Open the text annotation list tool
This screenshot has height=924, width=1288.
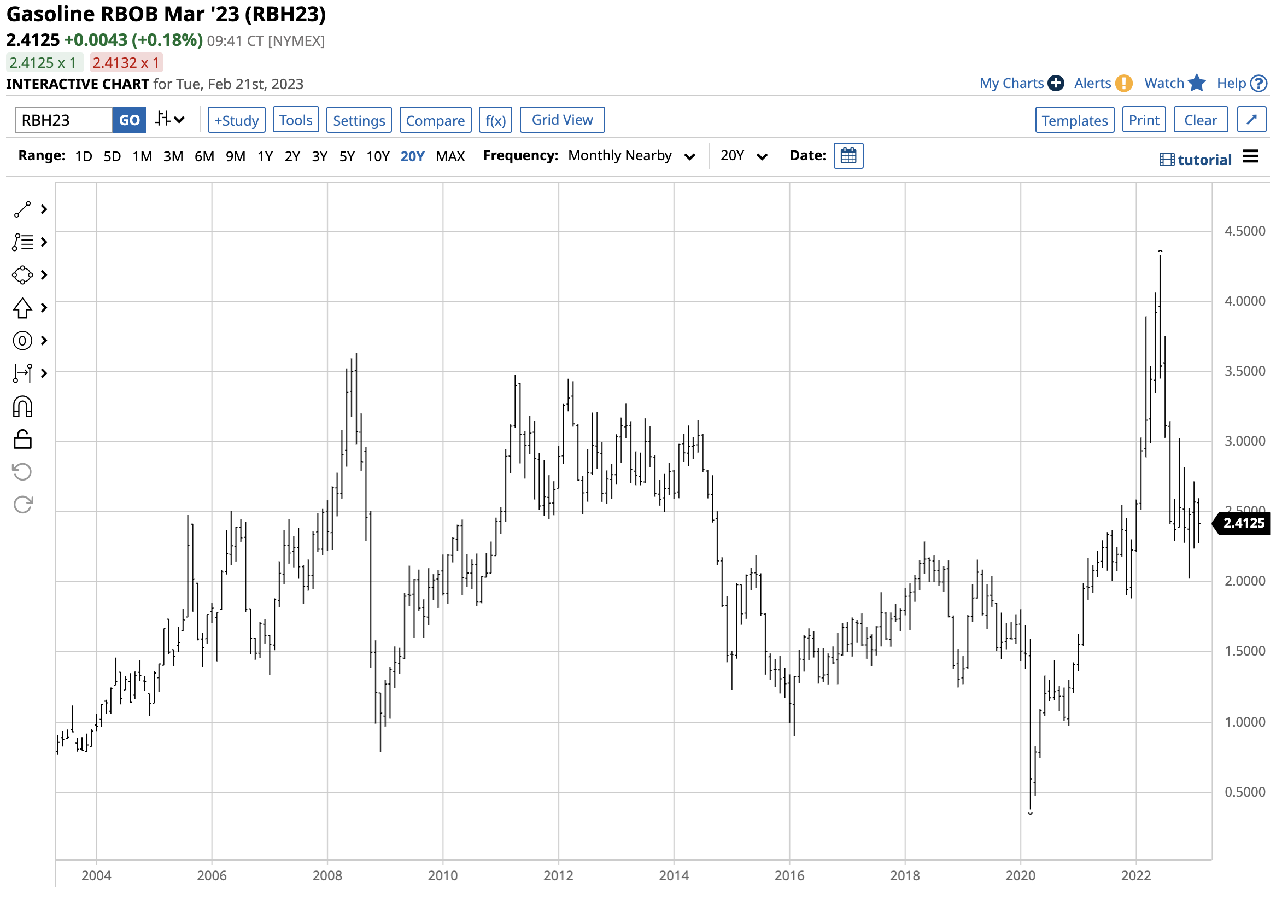(23, 243)
